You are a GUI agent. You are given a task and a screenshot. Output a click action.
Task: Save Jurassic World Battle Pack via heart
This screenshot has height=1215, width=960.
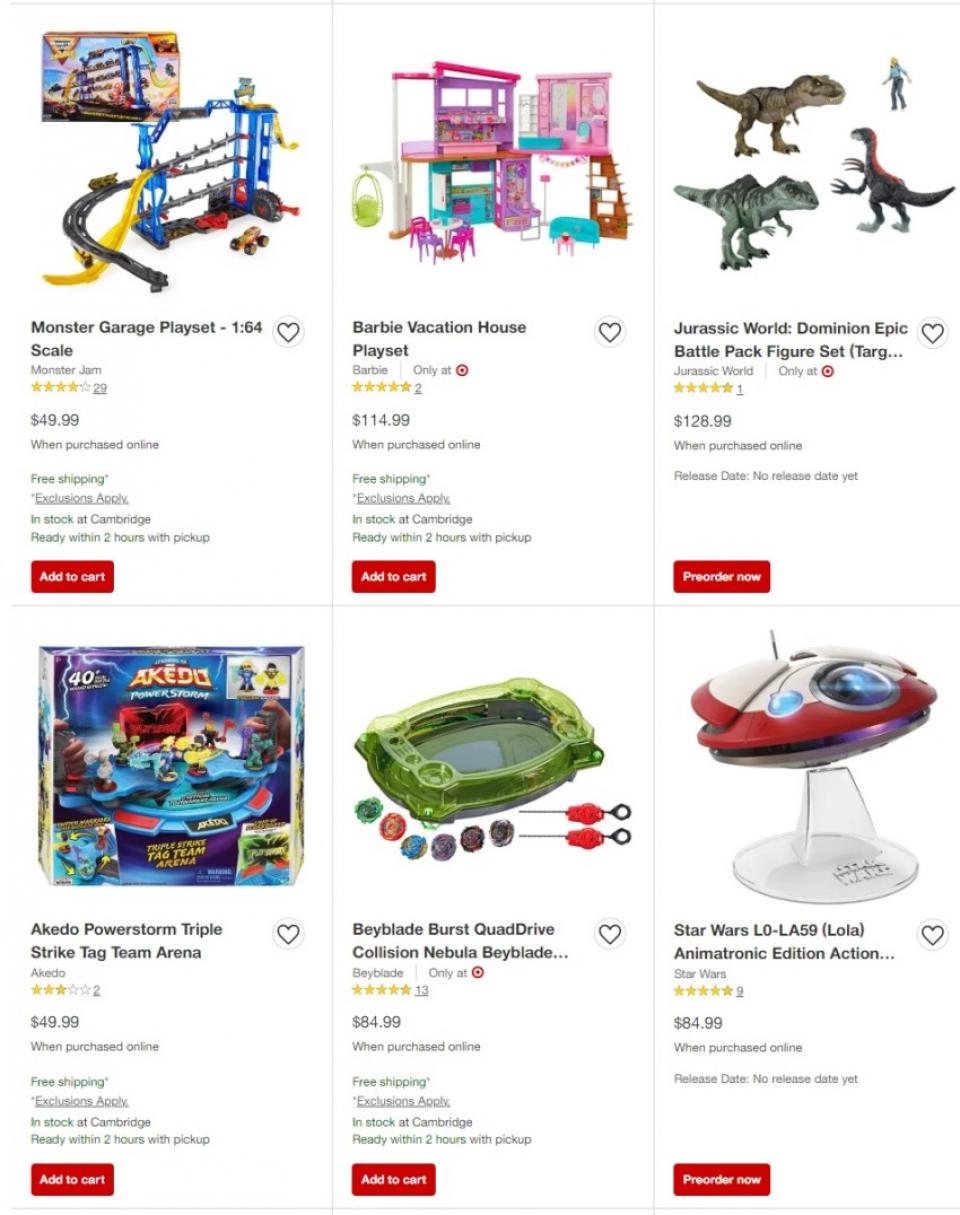coord(932,333)
